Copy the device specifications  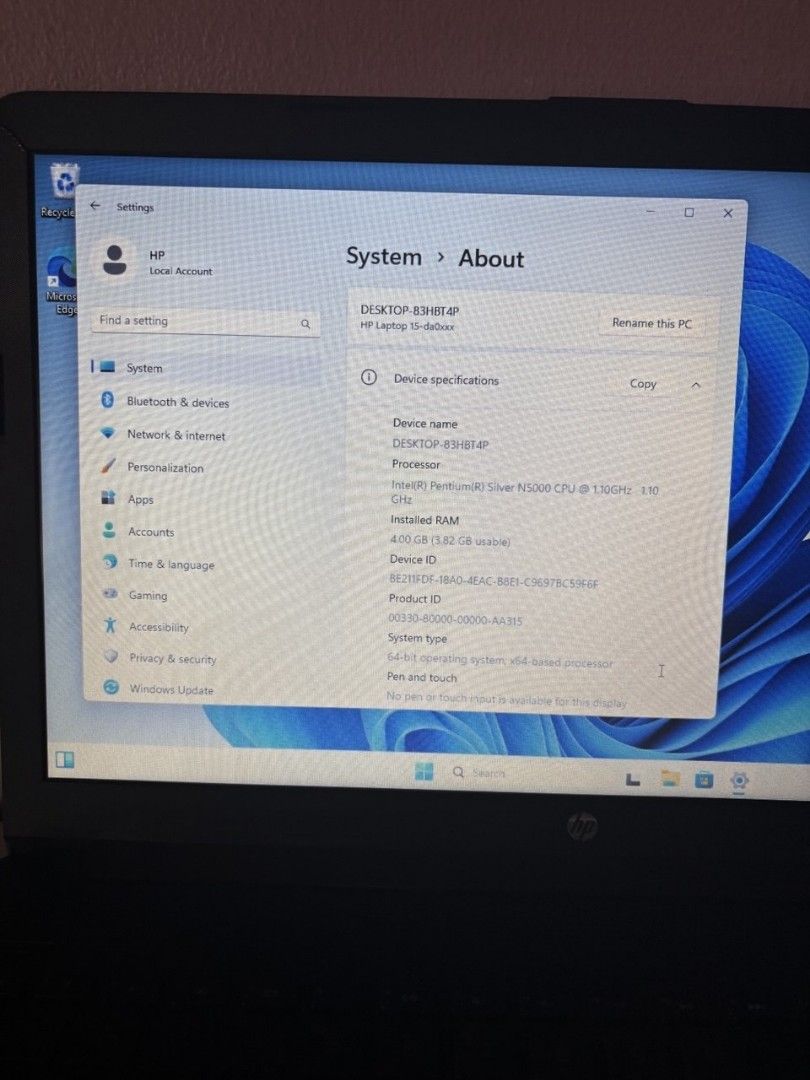[x=643, y=384]
